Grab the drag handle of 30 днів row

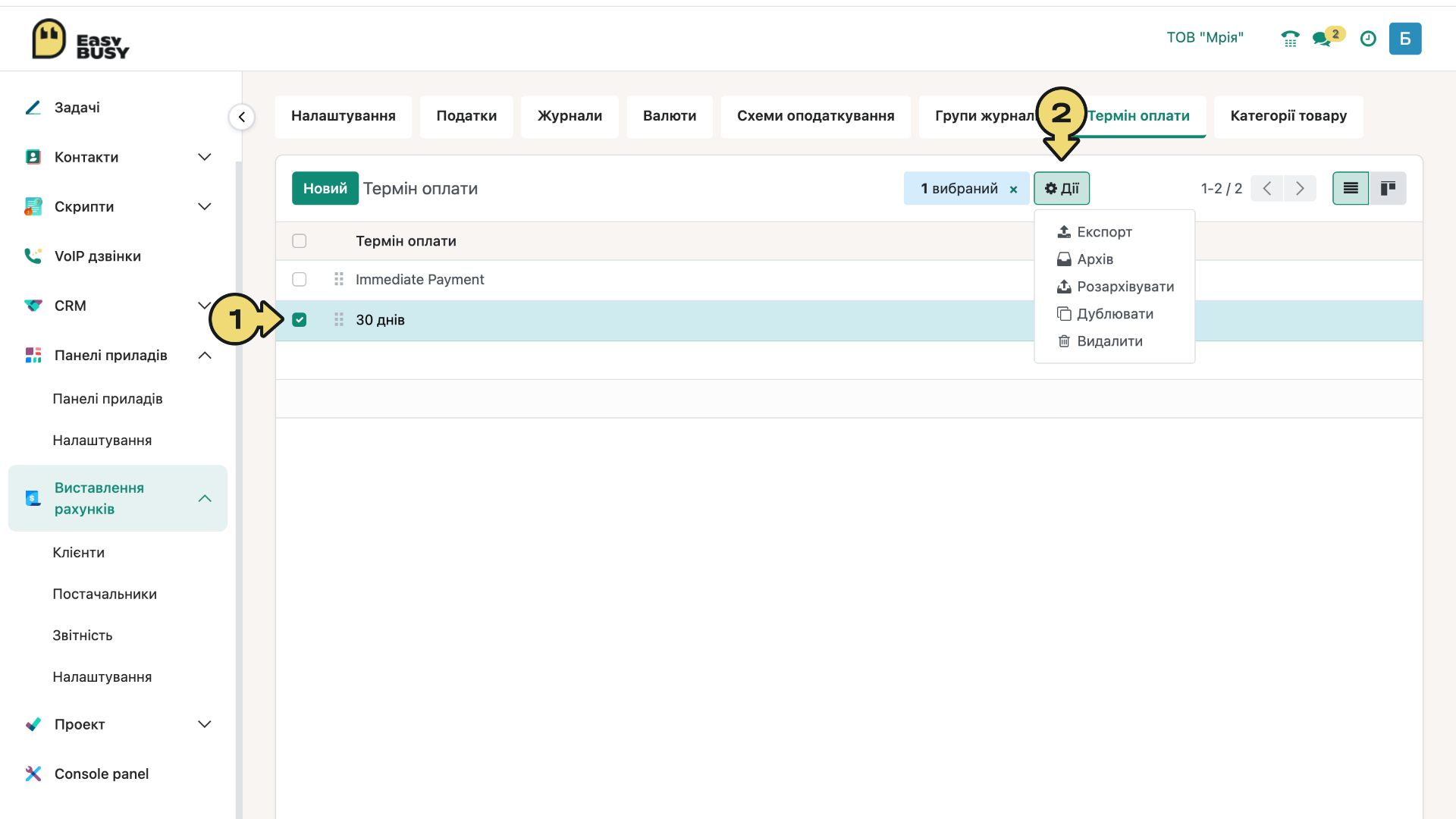click(x=339, y=320)
